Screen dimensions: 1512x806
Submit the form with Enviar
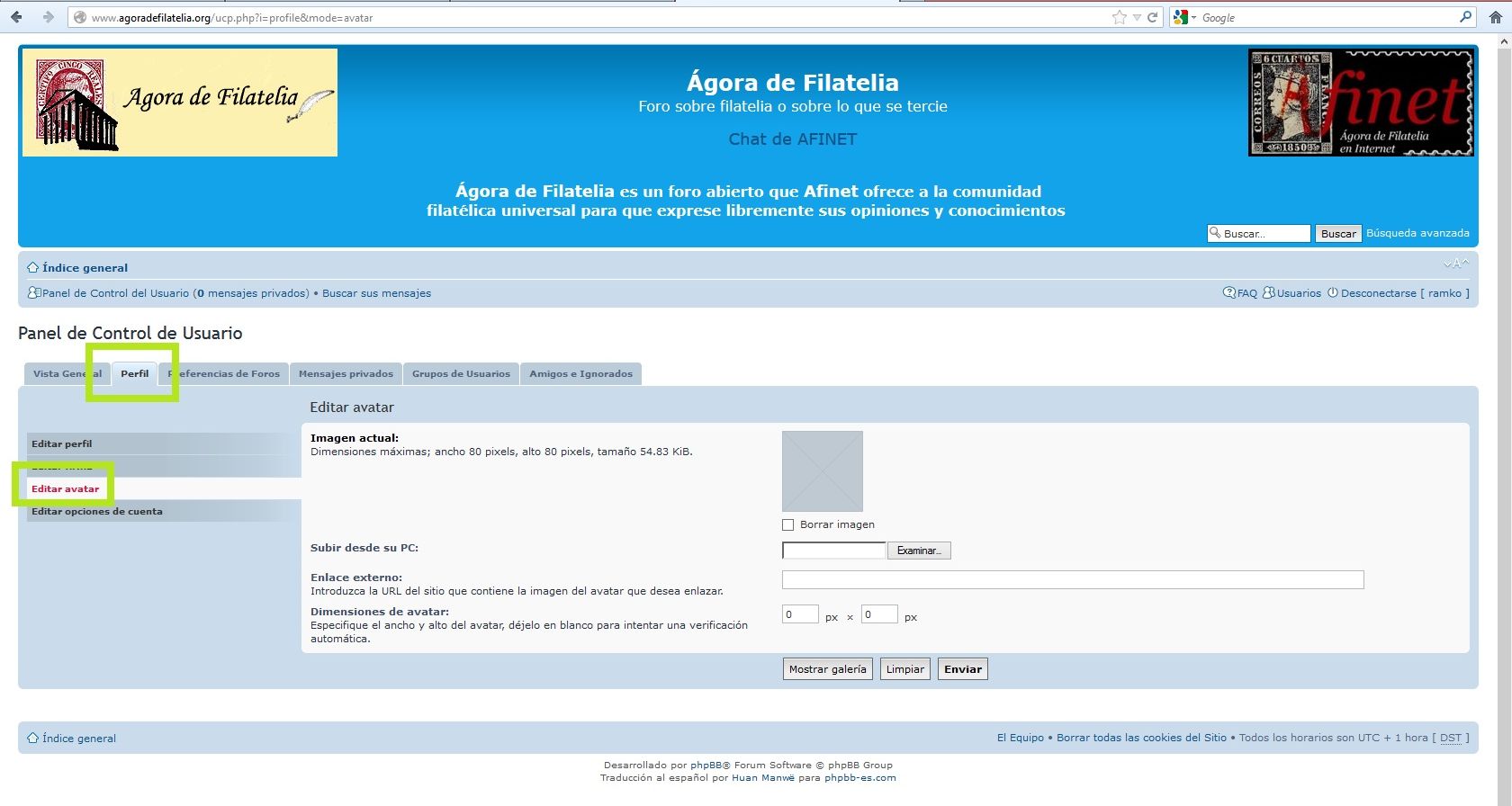(963, 669)
